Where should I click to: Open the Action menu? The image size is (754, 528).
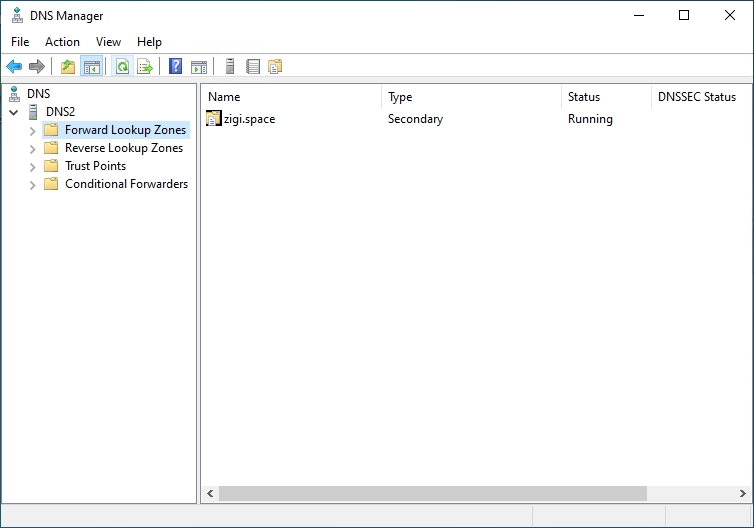point(63,42)
